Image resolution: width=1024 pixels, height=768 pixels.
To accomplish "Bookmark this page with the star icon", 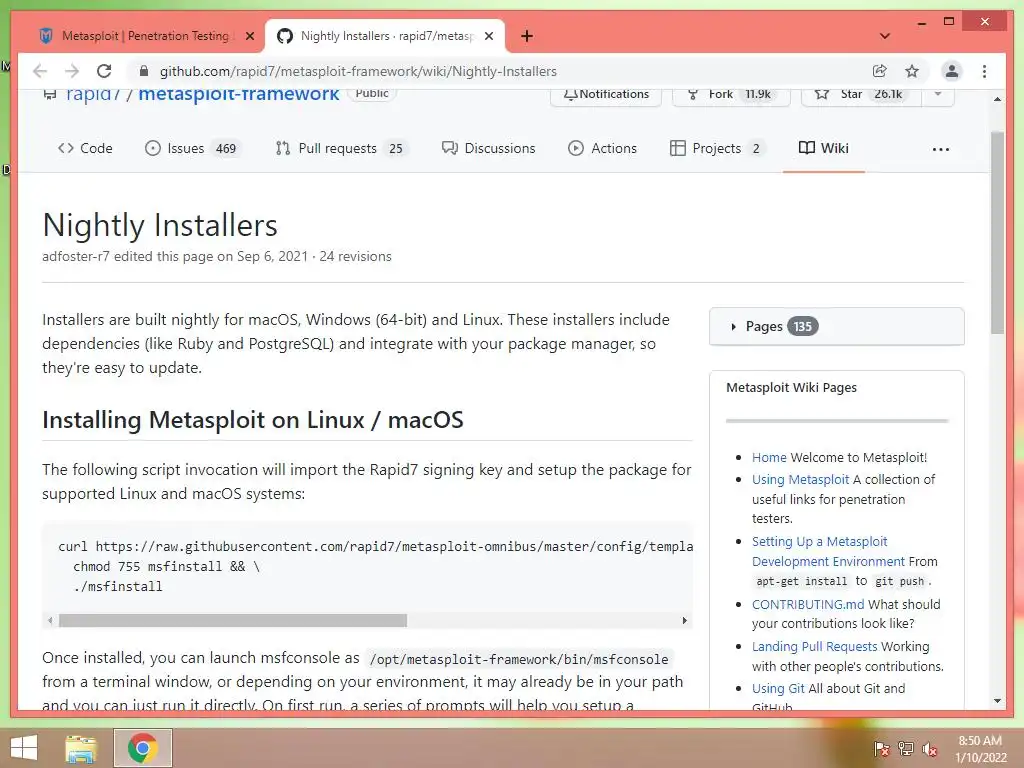I will 912,71.
